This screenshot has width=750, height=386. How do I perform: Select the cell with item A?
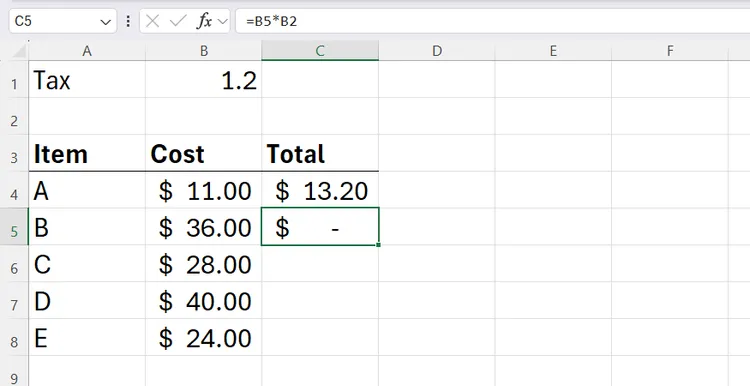(x=87, y=190)
